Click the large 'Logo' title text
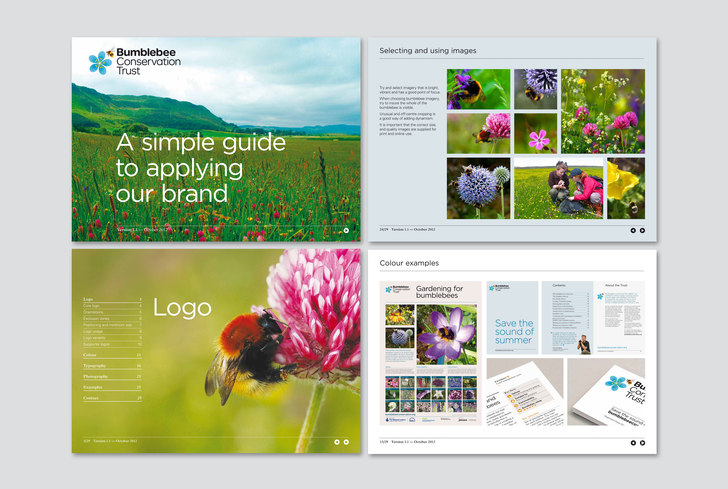 182,308
